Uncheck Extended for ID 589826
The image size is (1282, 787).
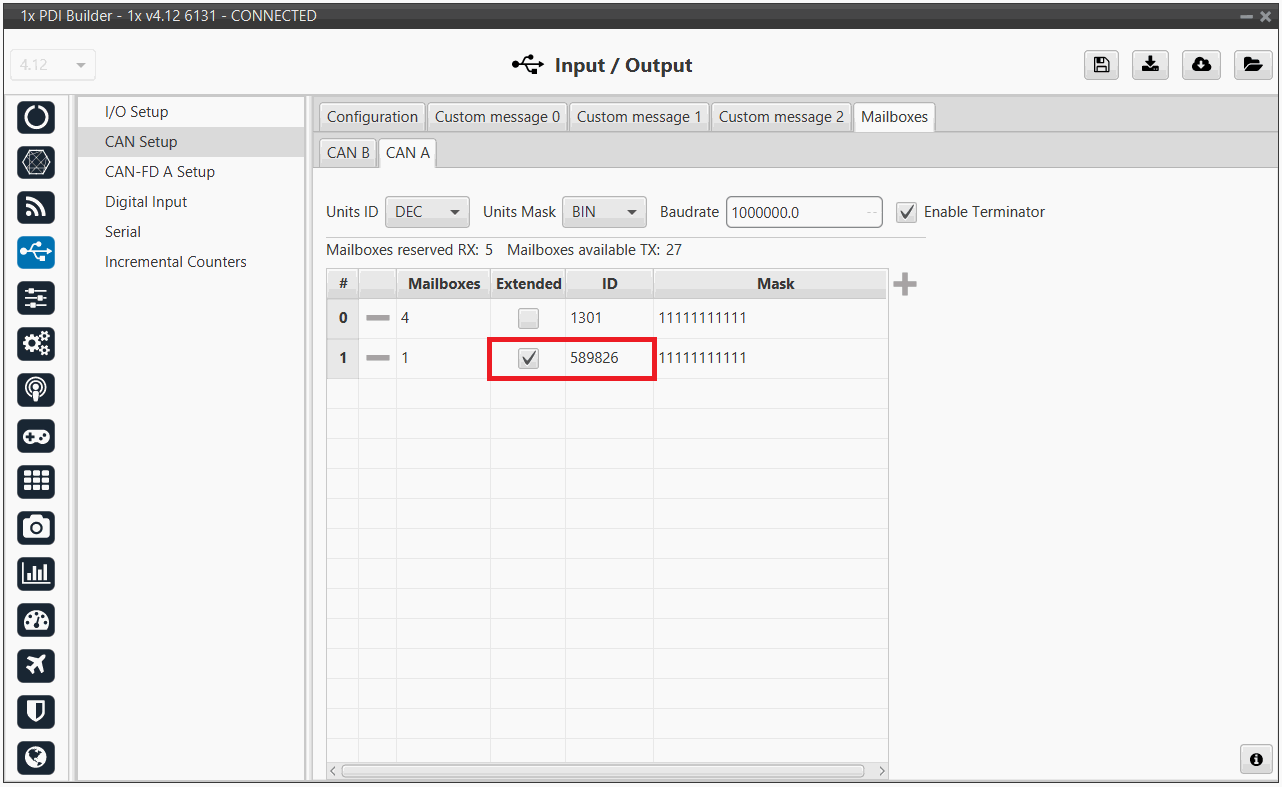pos(528,358)
